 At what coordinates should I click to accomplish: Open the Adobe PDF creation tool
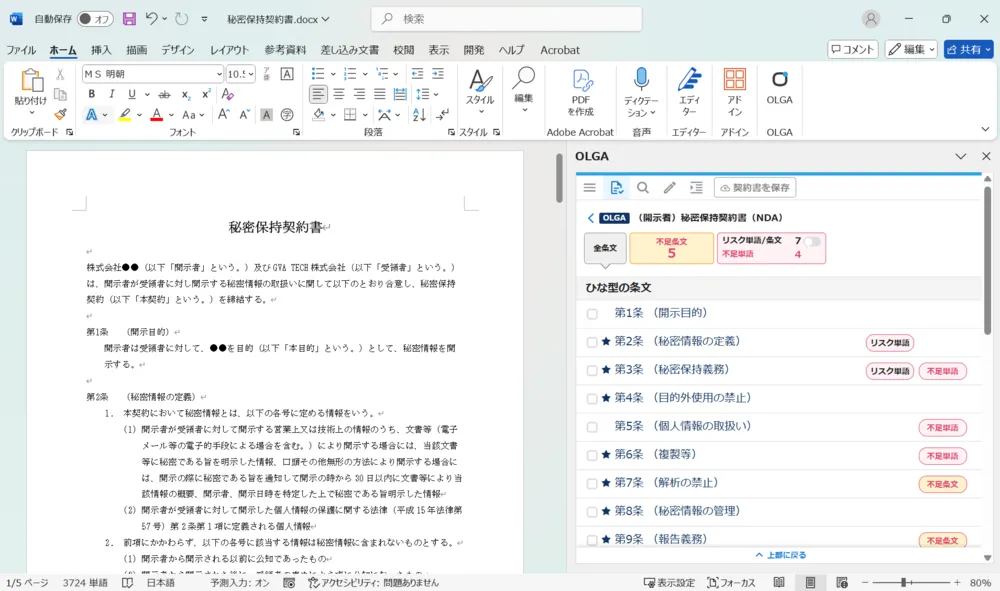pyautogui.click(x=581, y=92)
